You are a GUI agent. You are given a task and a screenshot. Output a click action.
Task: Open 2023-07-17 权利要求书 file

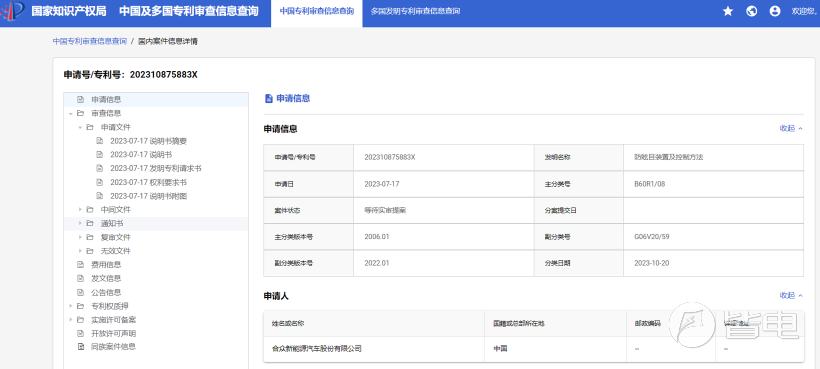148,182
